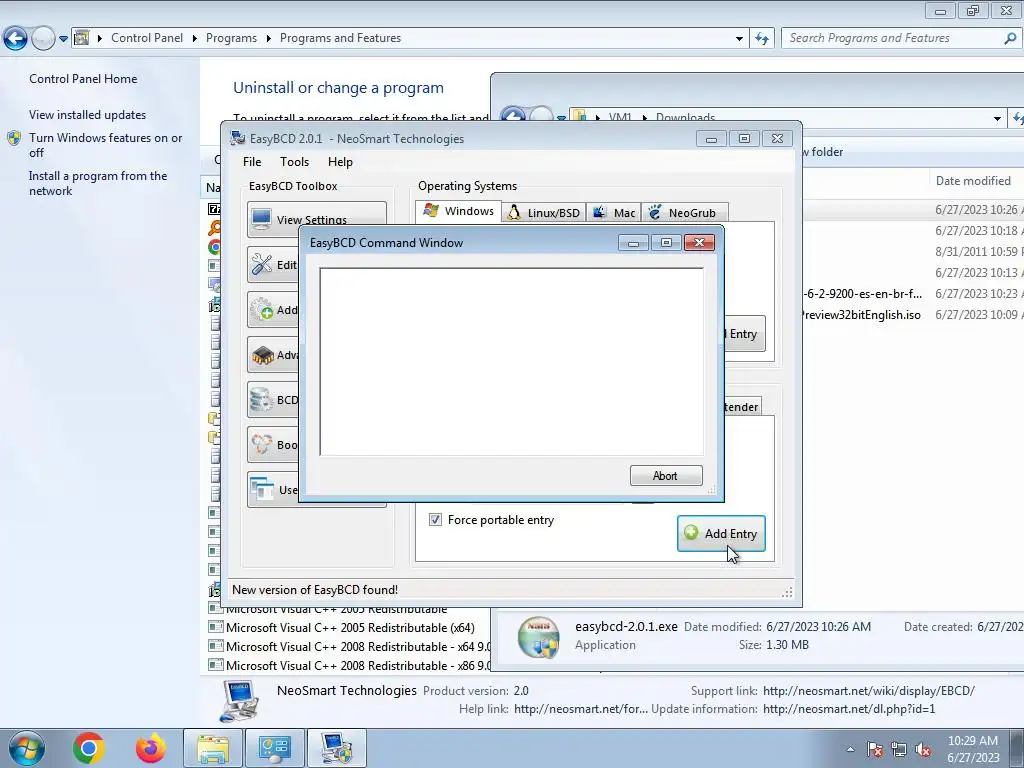The height and width of the screenshot is (768, 1024).
Task: Select the file ending -6-2-9200-es-en-br-f...
Action: (x=863, y=294)
